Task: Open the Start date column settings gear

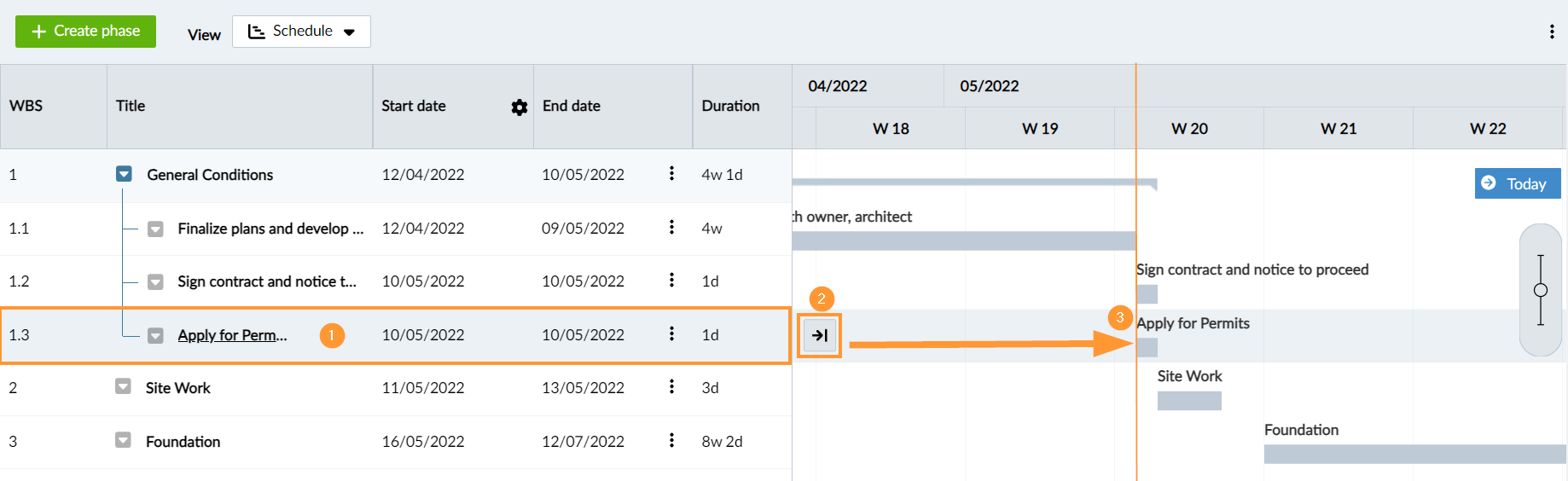Action: [519, 107]
